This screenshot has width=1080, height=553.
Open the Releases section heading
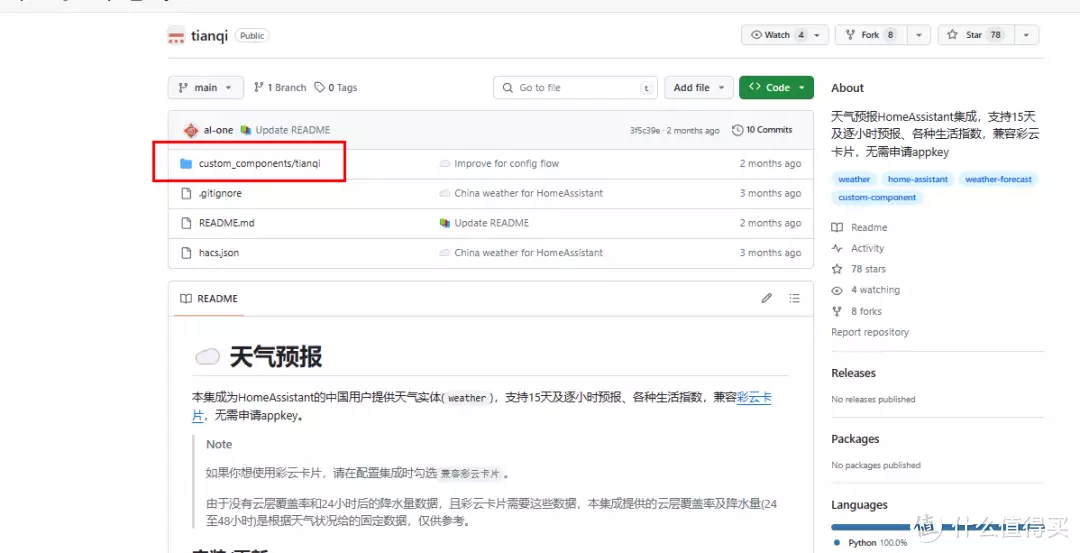(853, 373)
